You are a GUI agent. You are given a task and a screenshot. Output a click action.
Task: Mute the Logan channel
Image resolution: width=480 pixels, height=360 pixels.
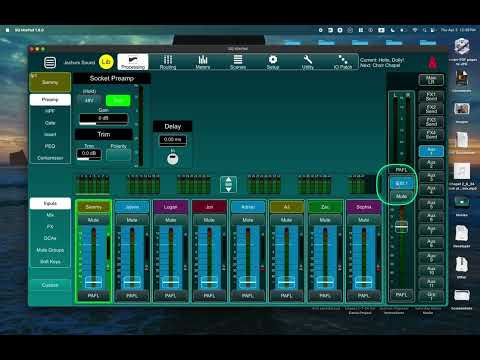coord(171,220)
